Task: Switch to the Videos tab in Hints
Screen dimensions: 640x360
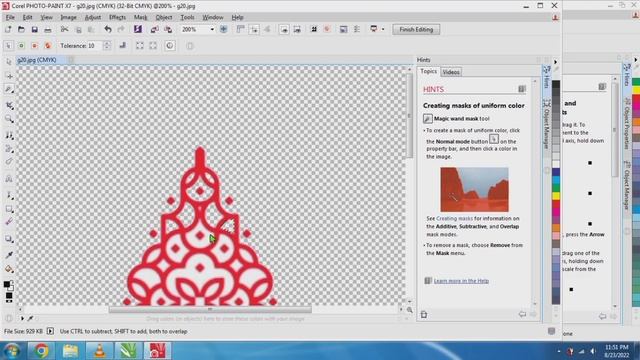Action: (451, 72)
